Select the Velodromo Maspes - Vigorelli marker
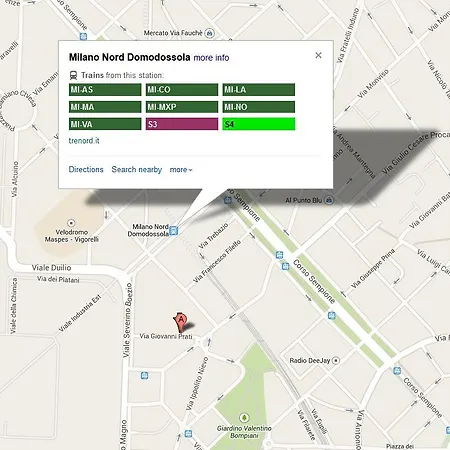This screenshot has height=450, width=450. [x=71, y=223]
